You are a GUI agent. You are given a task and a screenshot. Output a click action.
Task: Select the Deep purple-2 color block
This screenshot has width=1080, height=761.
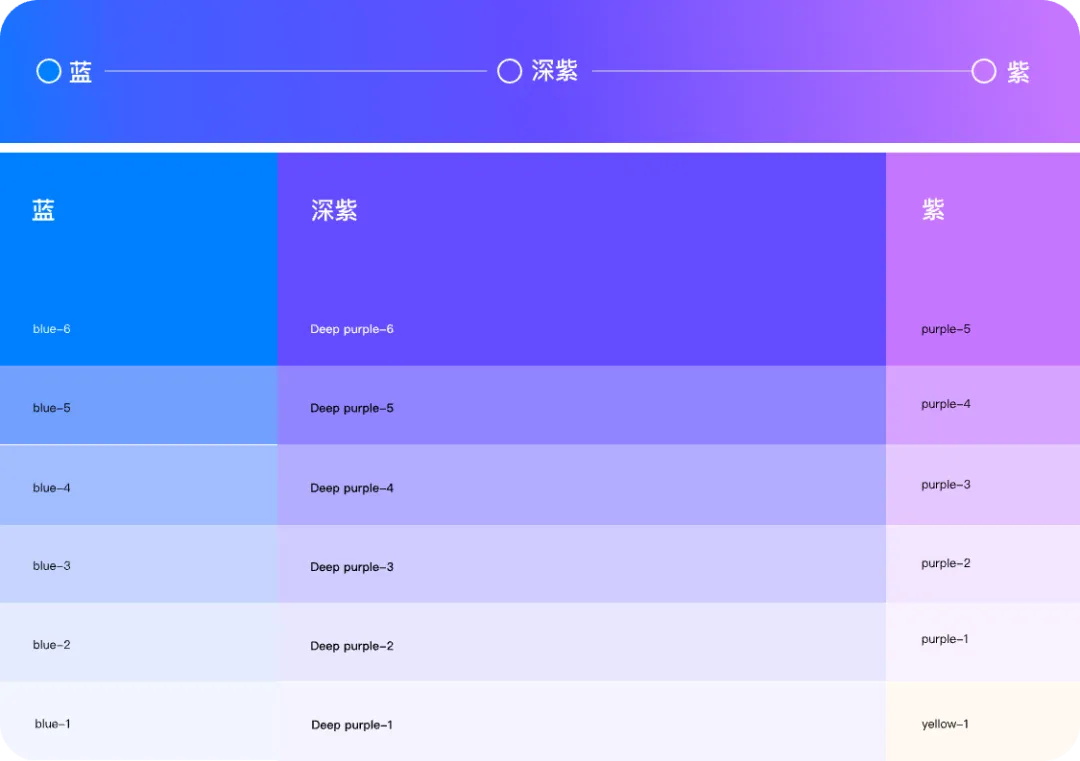[x=581, y=643]
